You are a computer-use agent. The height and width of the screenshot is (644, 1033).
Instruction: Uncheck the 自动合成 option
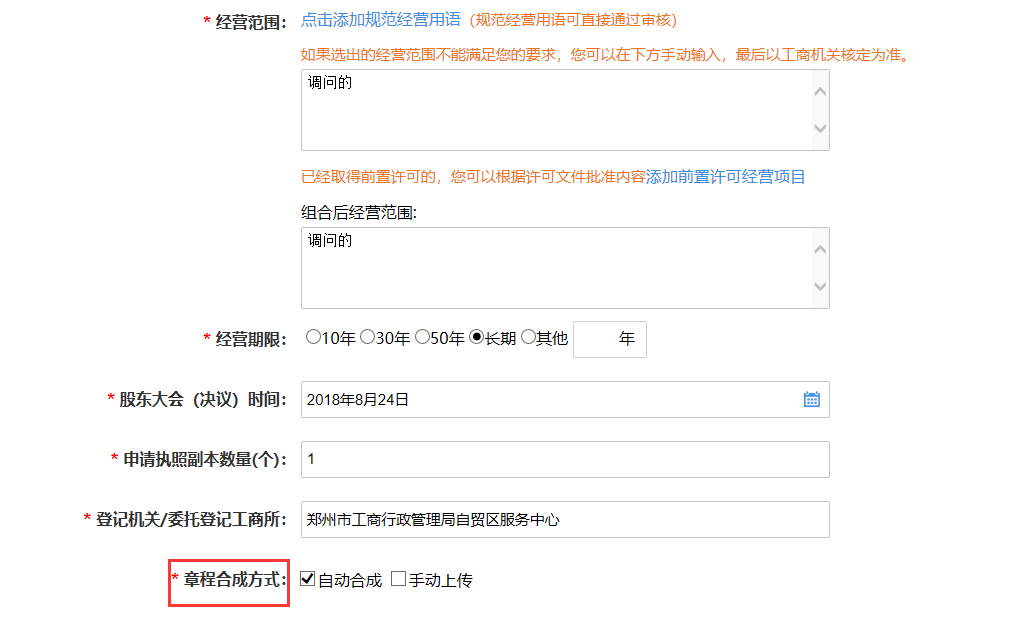pyautogui.click(x=304, y=578)
